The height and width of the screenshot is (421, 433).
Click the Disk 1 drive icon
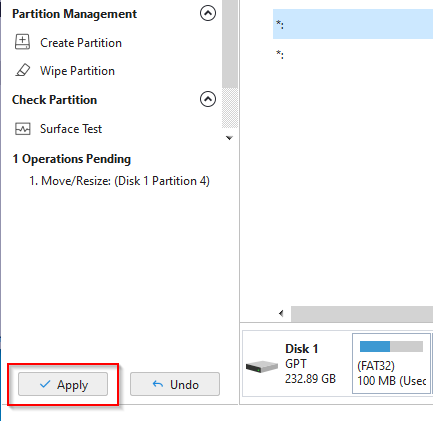point(262,367)
